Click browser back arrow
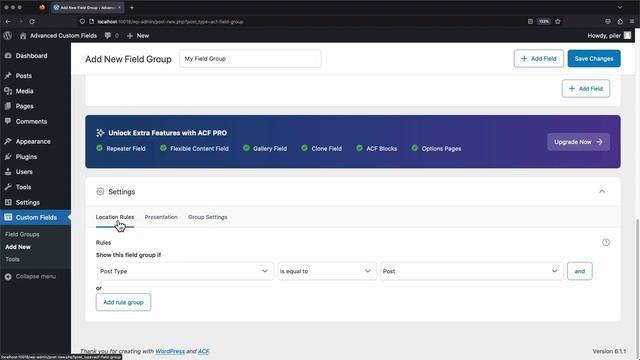Image resolution: width=640 pixels, height=360 pixels. 8,21
